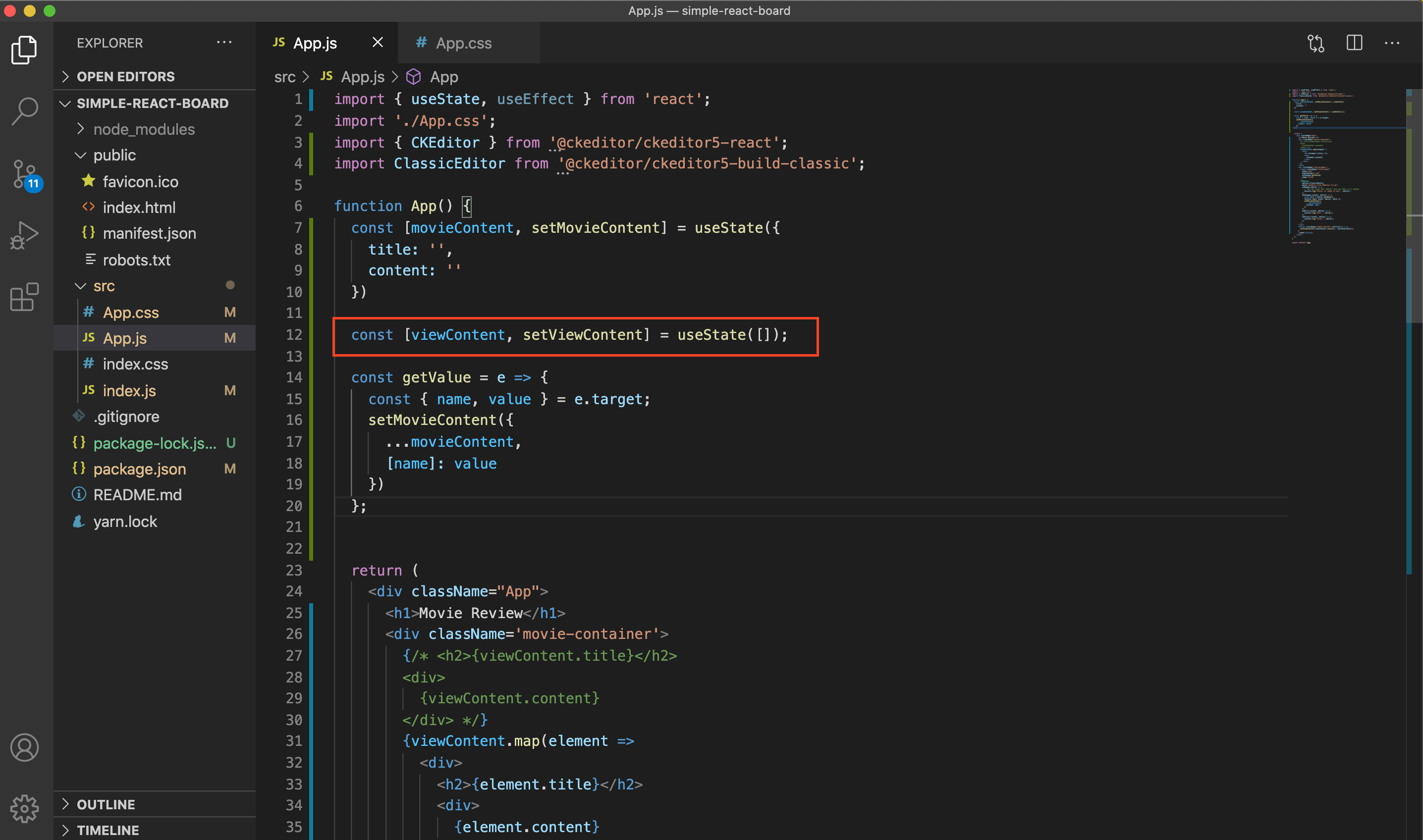Expand the OUTLINE section

(106, 804)
